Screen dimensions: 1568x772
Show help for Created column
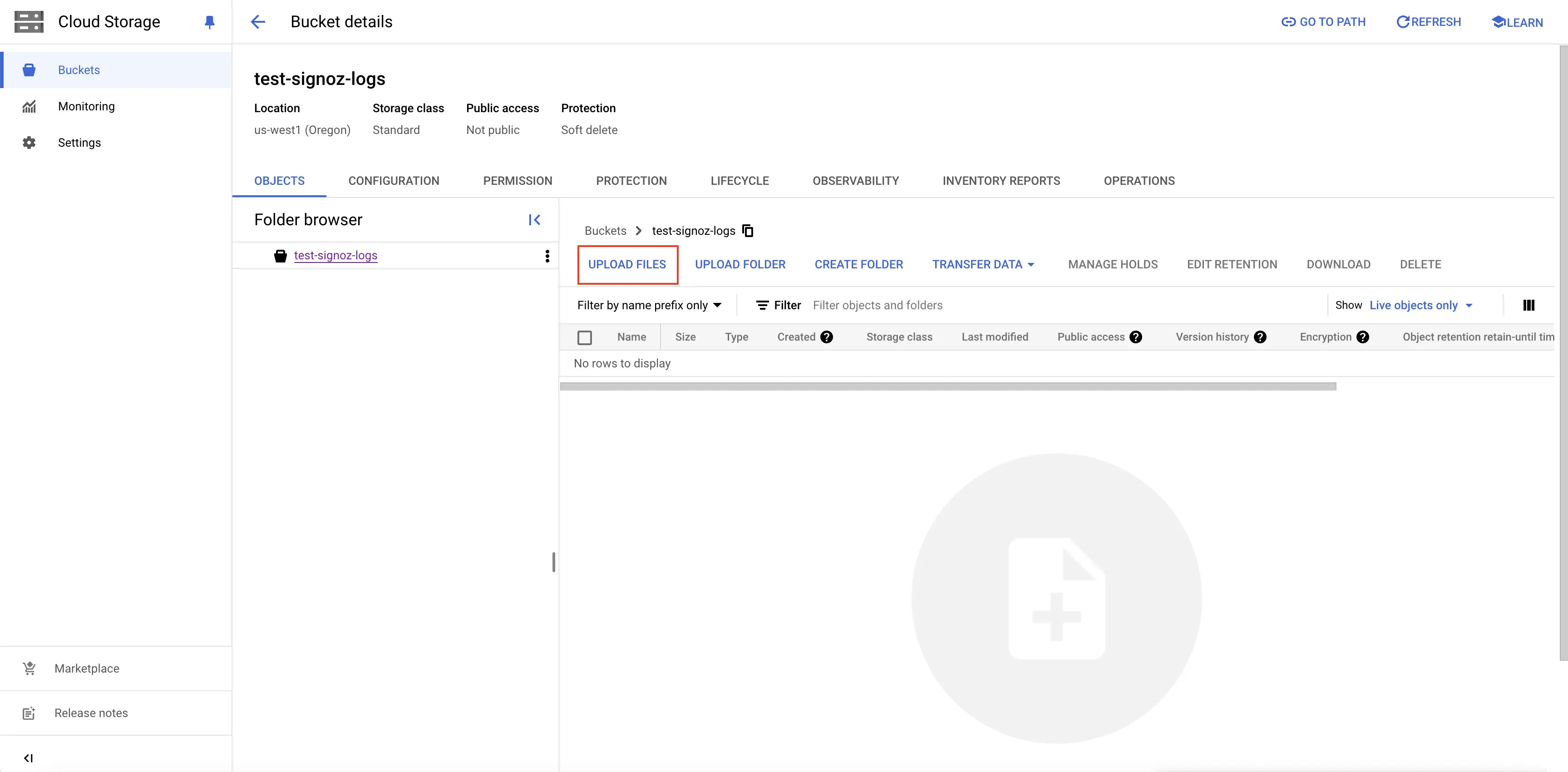[x=826, y=337]
